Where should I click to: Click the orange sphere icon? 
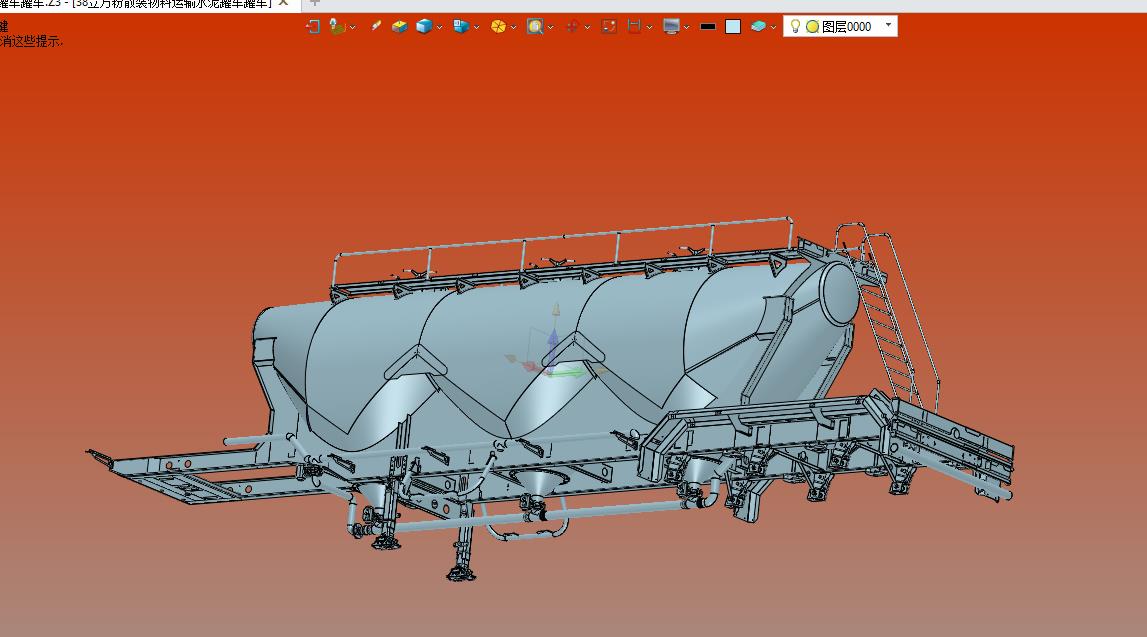click(x=497, y=27)
